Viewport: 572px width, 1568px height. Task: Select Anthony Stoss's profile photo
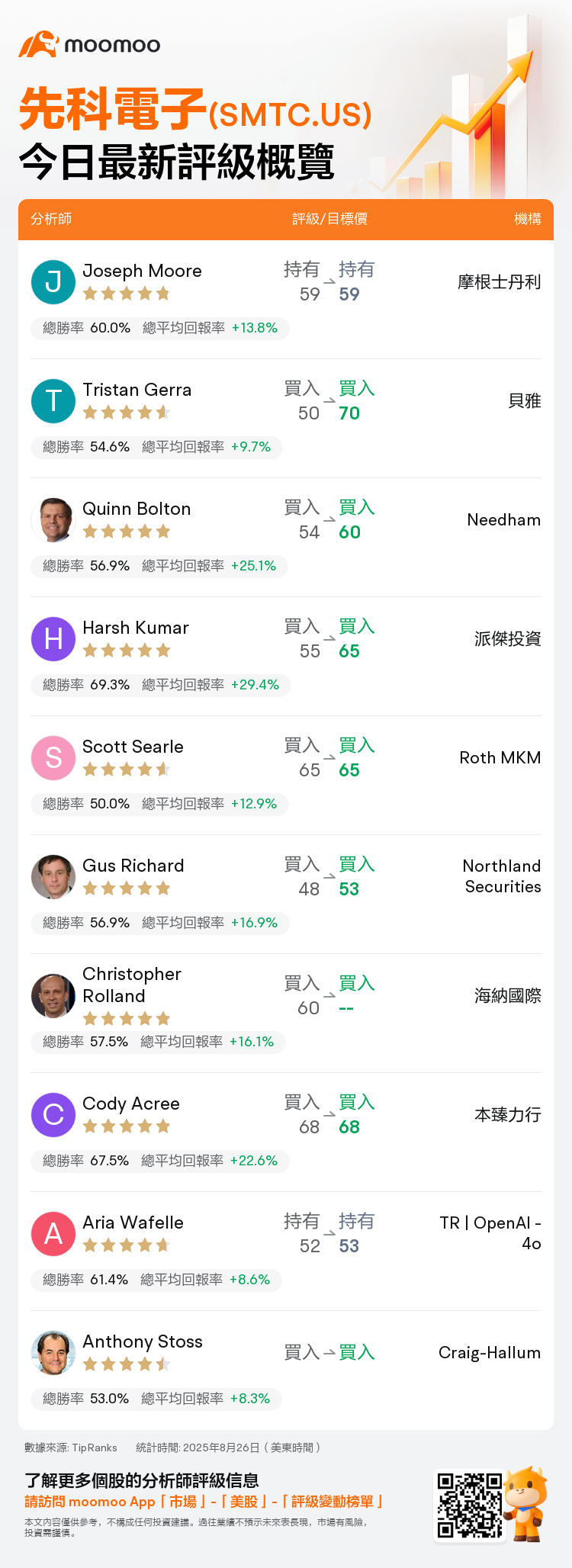(x=53, y=1352)
